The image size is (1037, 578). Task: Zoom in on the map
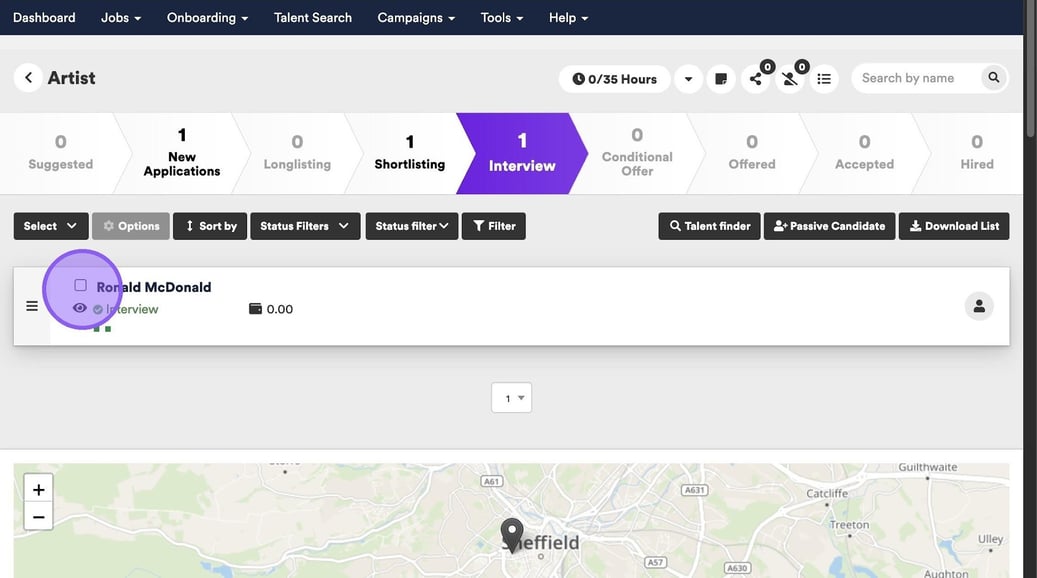click(38, 490)
